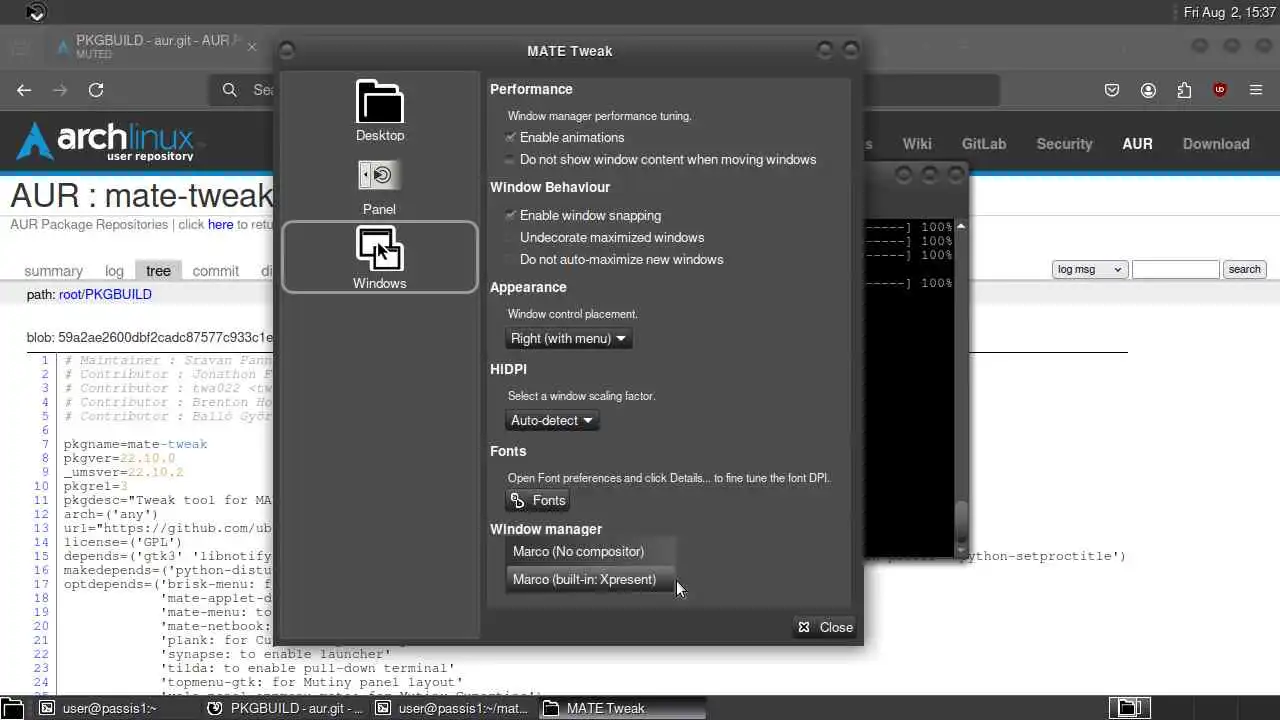Open the window control placement dropdown
Screen dimensions: 1280x720
click(x=569, y=338)
